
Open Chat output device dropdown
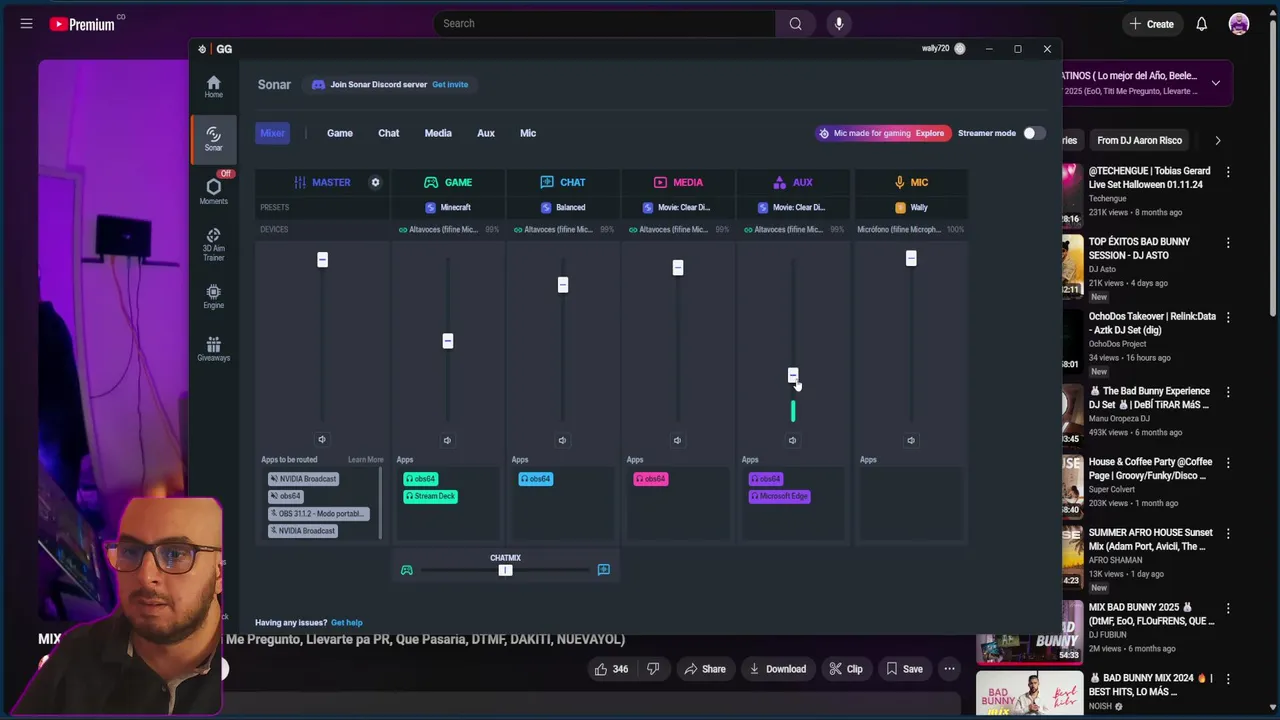(563, 230)
